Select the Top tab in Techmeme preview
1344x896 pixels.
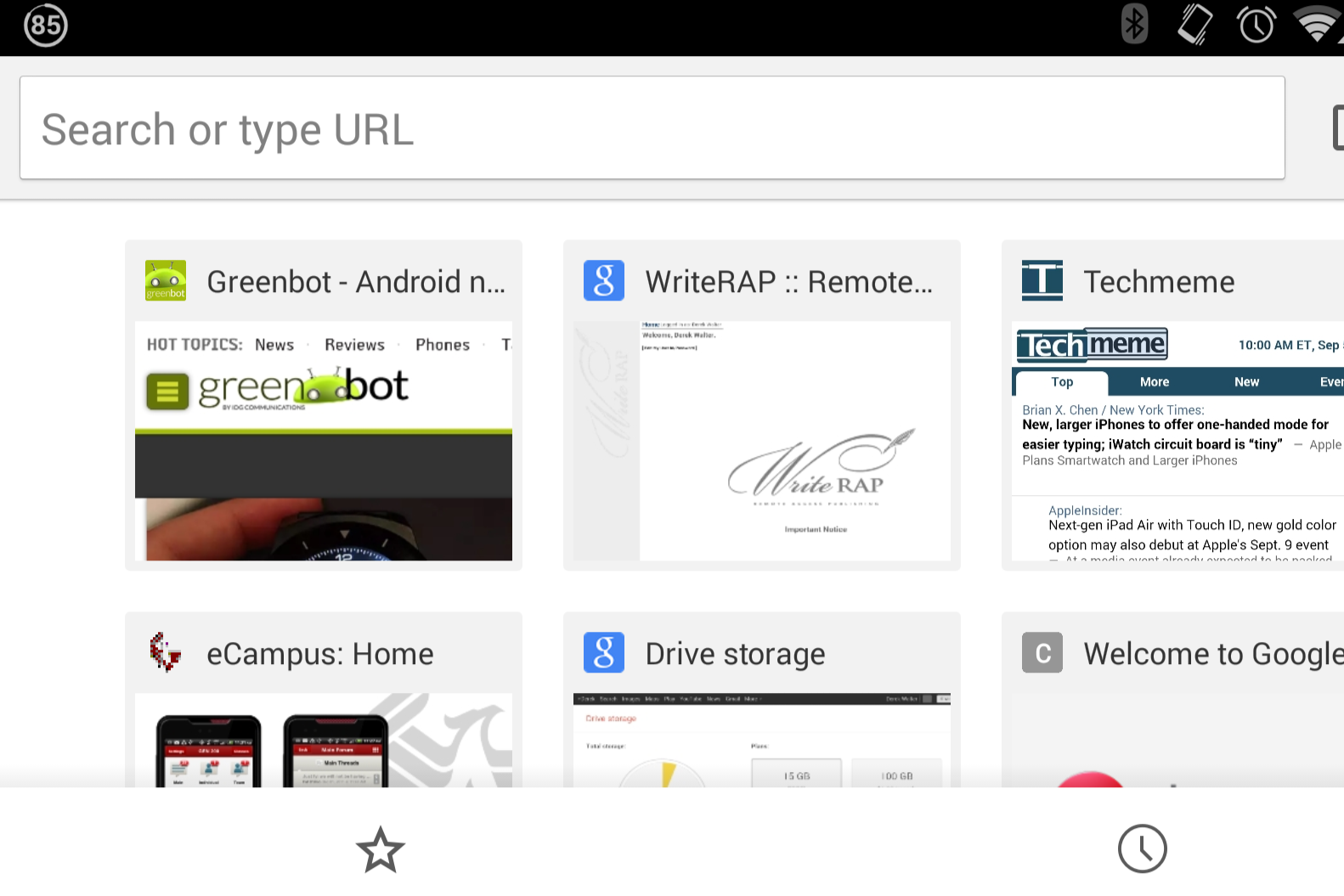[x=1062, y=382]
